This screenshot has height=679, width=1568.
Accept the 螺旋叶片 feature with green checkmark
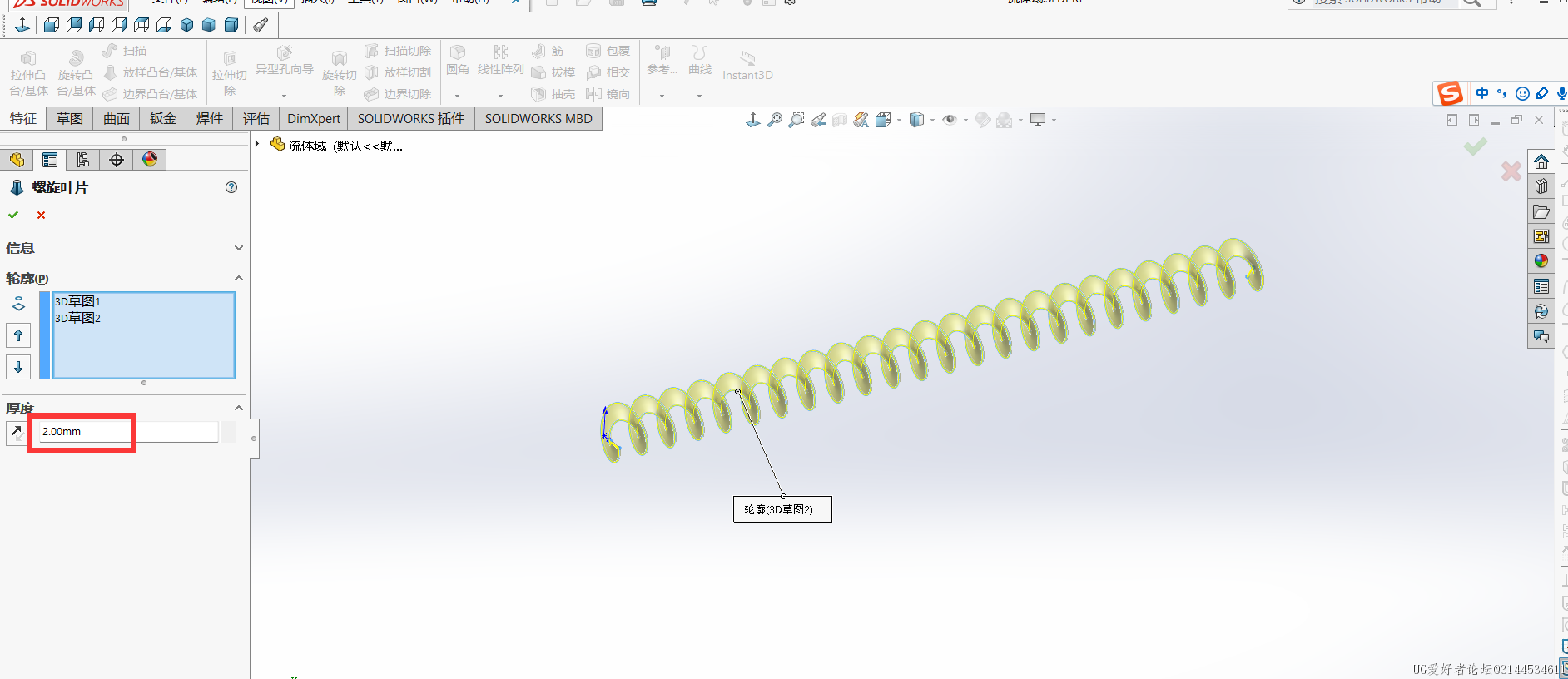[x=13, y=215]
